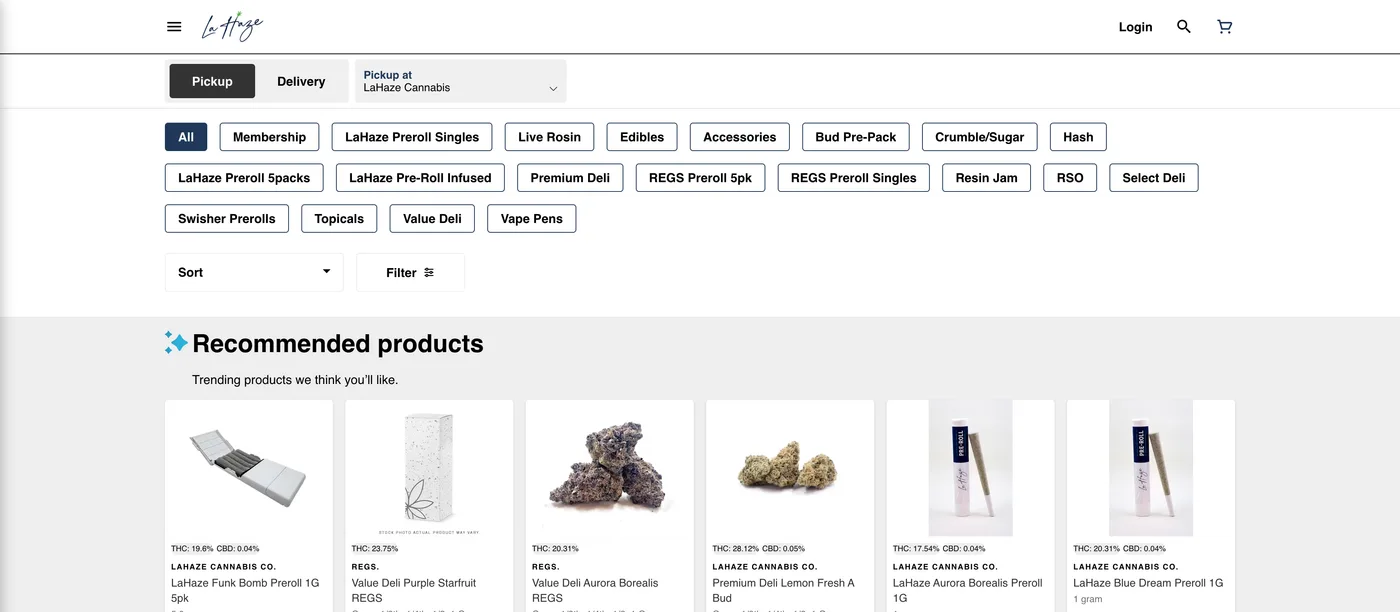This screenshot has width=1400, height=612.
Task: Choose the Crumble/Sugar category
Action: pos(980,137)
